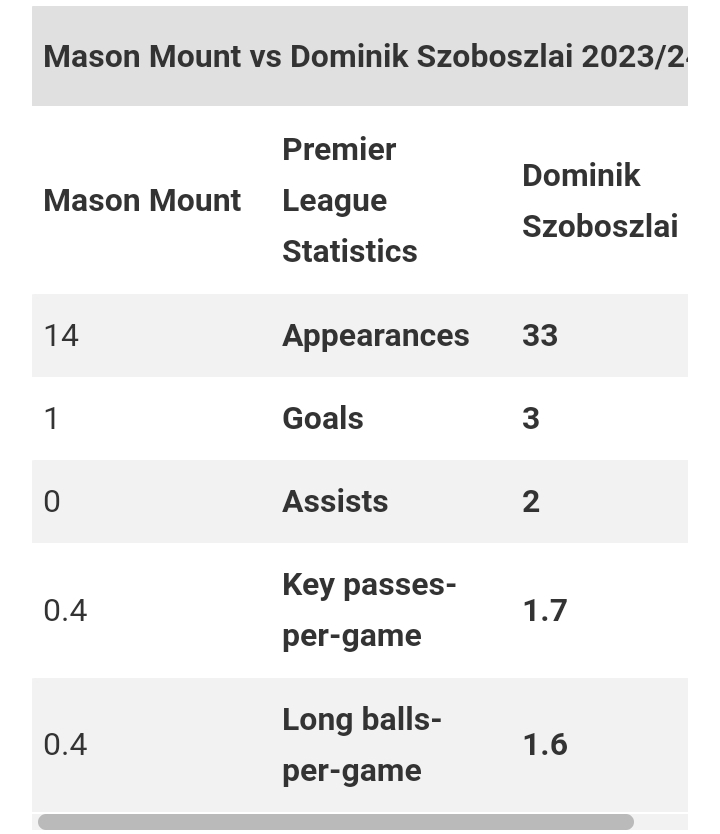Click Mount's long balls value 0.4
Screen dimensions: 720x834
tap(65, 745)
